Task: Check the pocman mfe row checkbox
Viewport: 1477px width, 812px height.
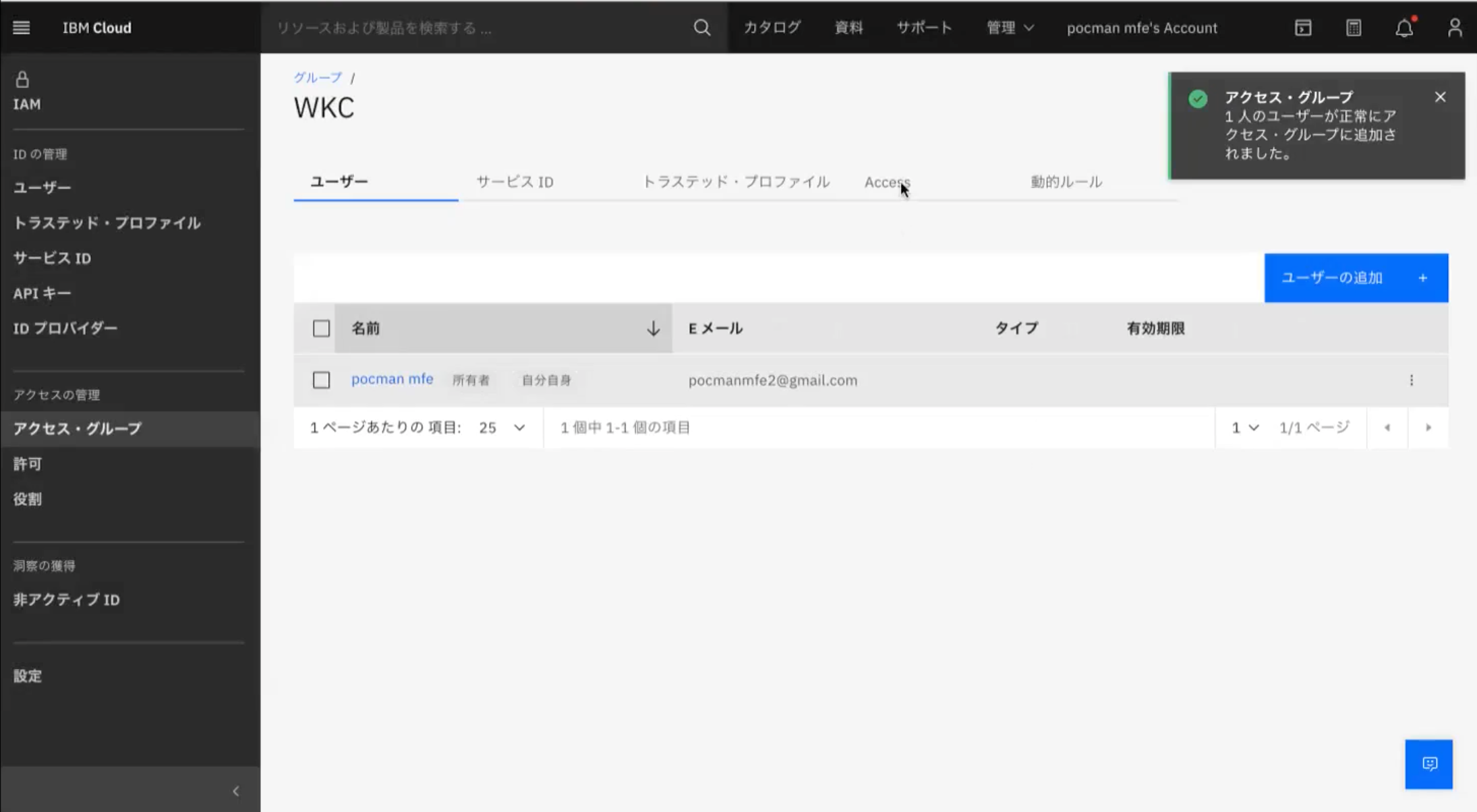Action: [x=321, y=380]
